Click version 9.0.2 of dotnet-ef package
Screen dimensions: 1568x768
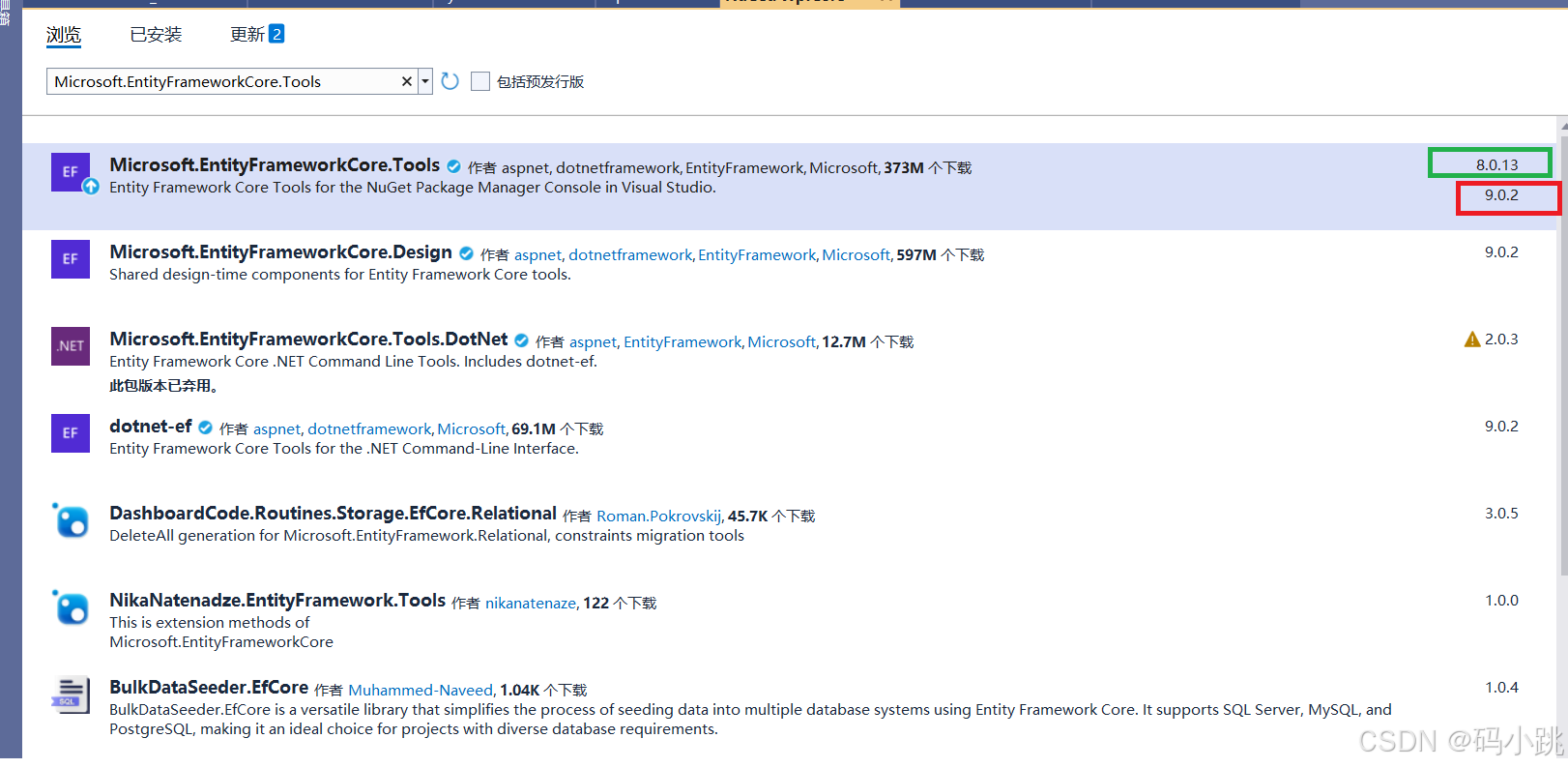(x=1501, y=427)
